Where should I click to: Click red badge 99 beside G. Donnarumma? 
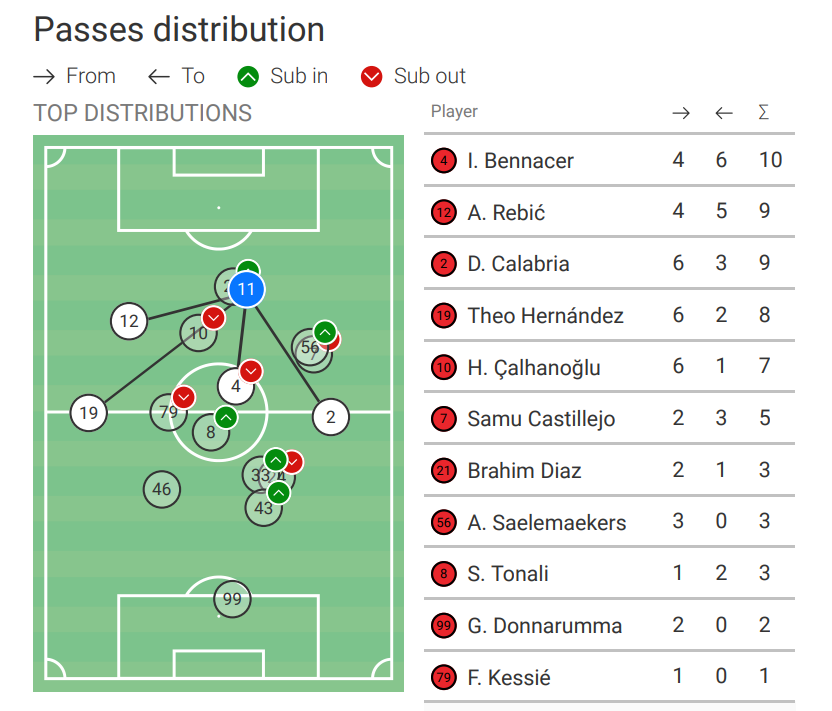(x=444, y=626)
